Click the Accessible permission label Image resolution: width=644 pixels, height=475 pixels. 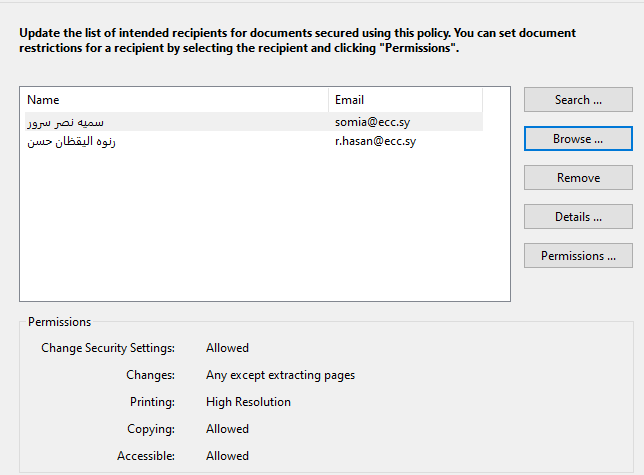pyautogui.click(x=146, y=456)
